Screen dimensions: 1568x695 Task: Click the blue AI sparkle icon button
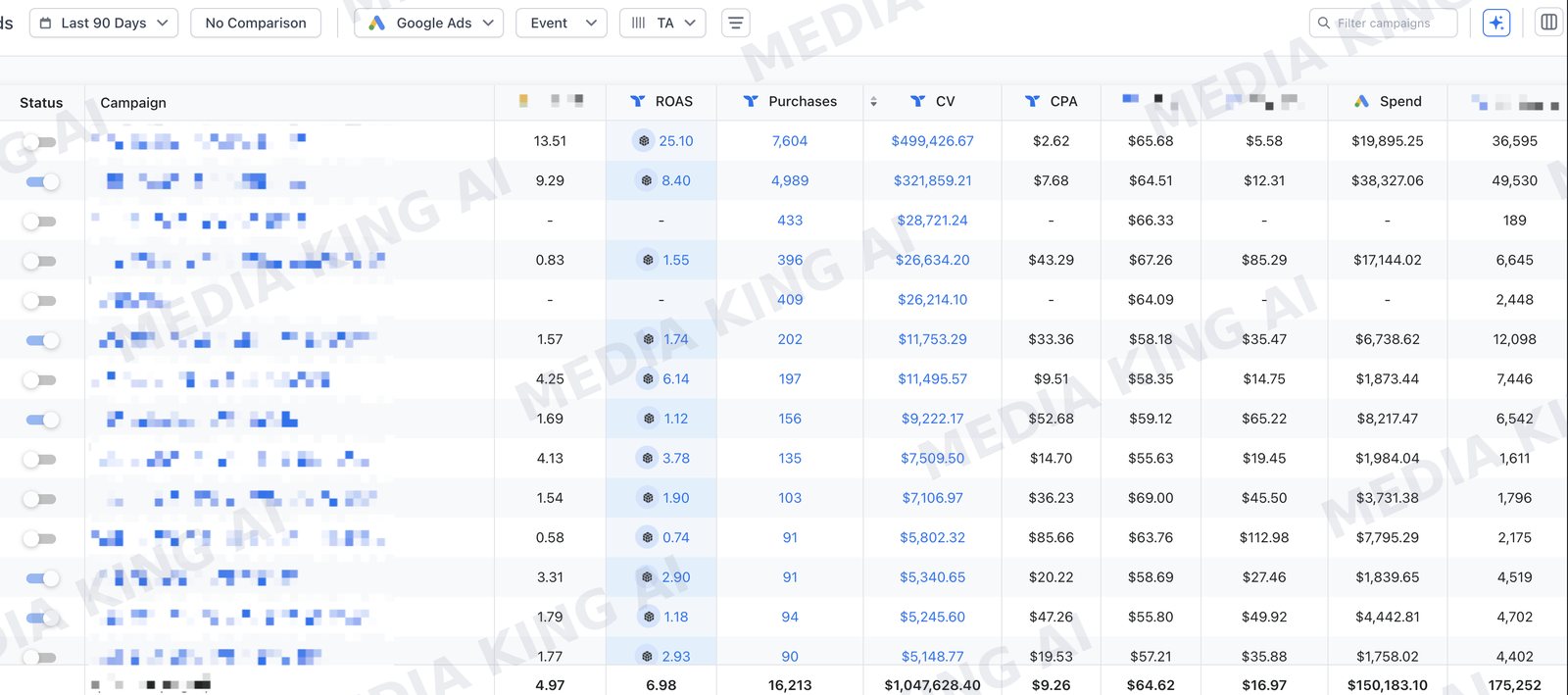point(1496,23)
